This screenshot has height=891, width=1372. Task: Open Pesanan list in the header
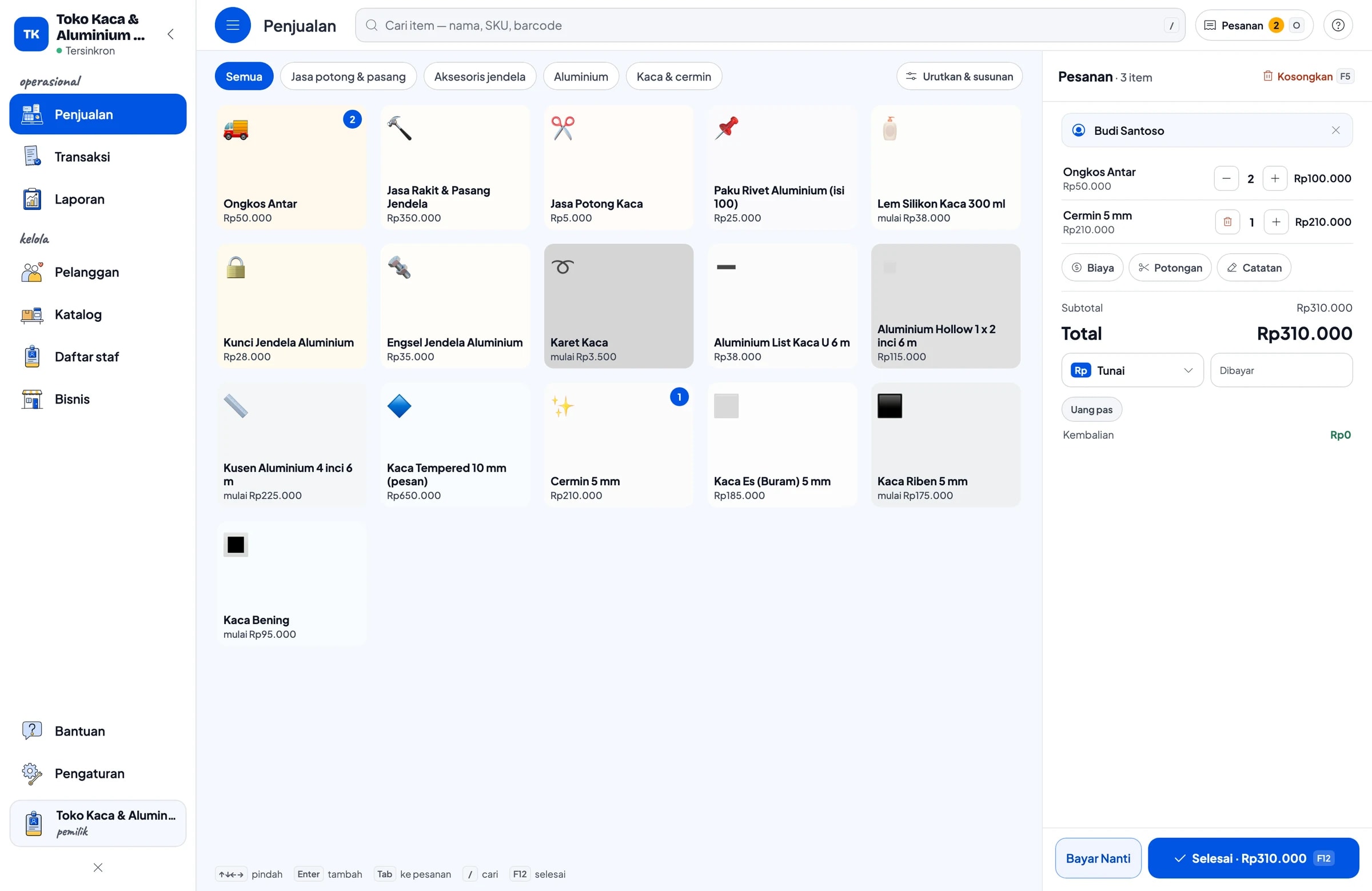(x=1253, y=25)
